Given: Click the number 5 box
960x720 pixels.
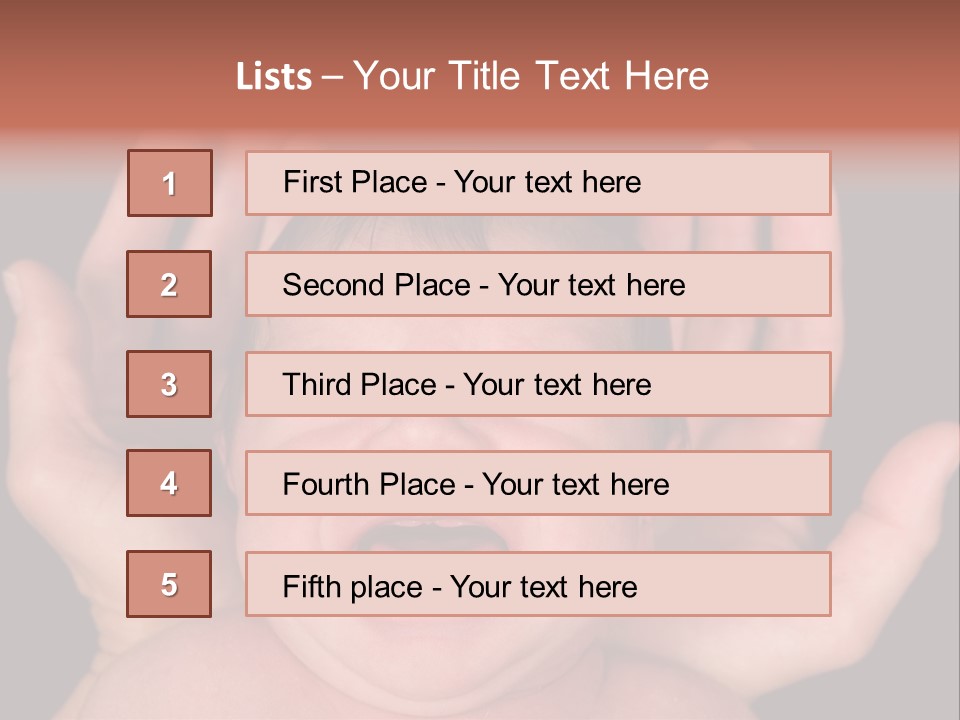Looking at the screenshot, I should pos(169,584).
